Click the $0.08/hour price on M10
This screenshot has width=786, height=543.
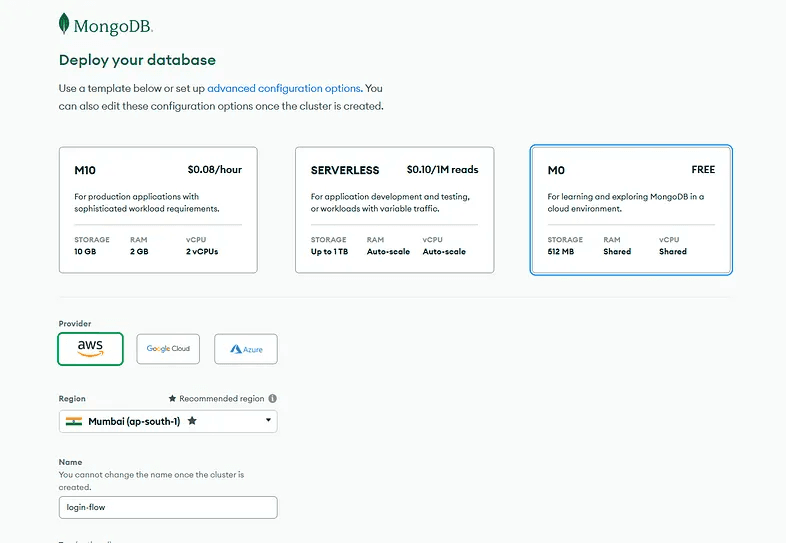pos(215,169)
